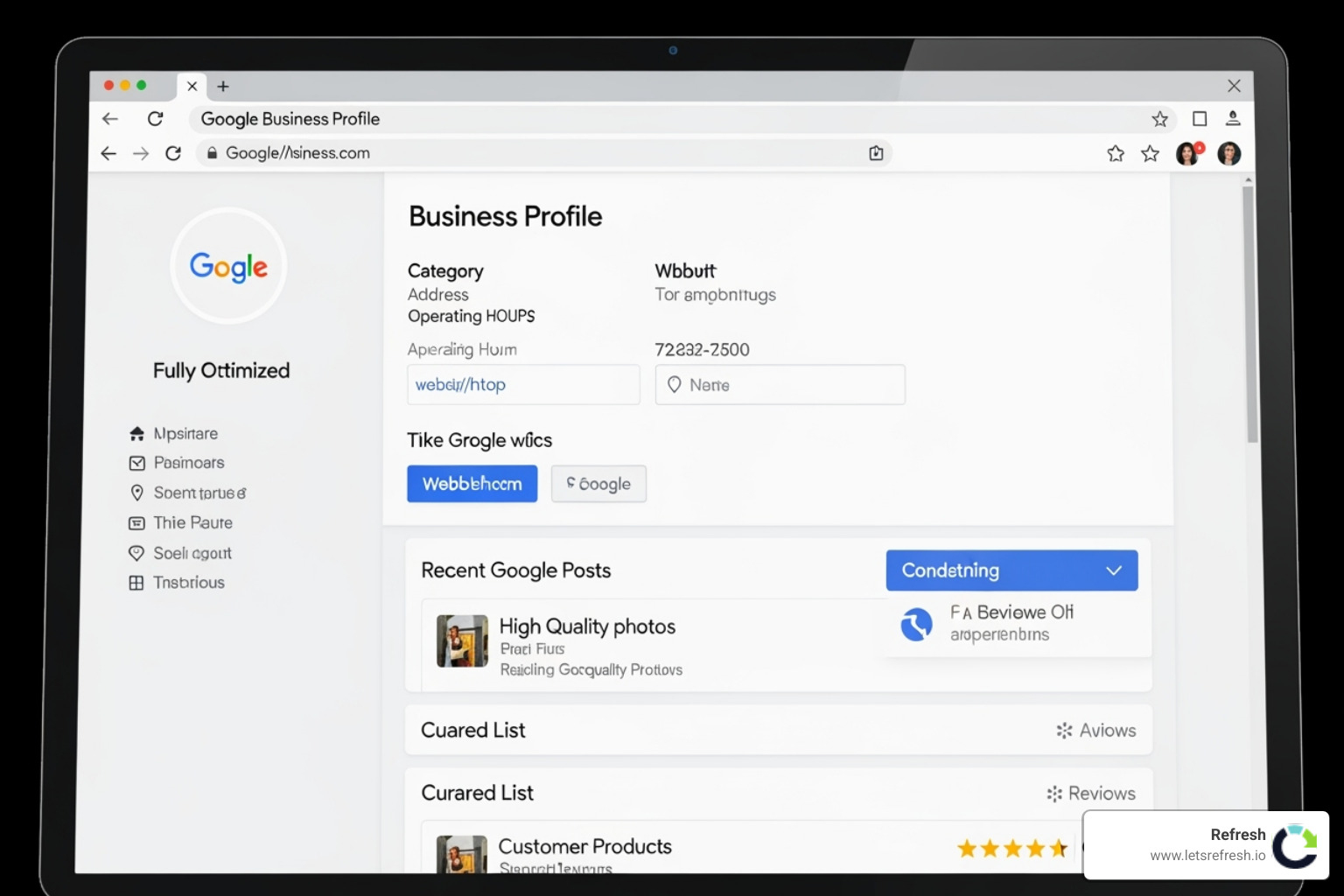
Task: Click the second star icon near profile avatars
Action: (x=1149, y=153)
